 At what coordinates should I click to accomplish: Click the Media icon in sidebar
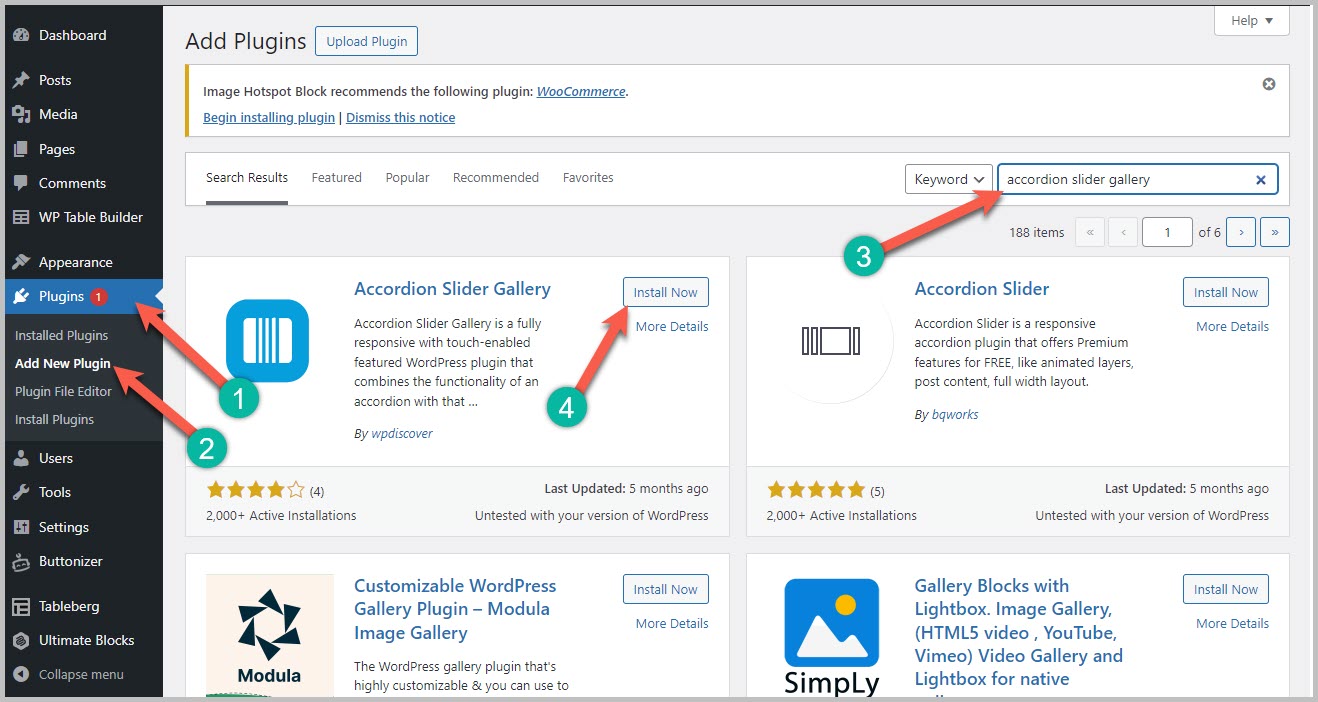tap(21, 114)
